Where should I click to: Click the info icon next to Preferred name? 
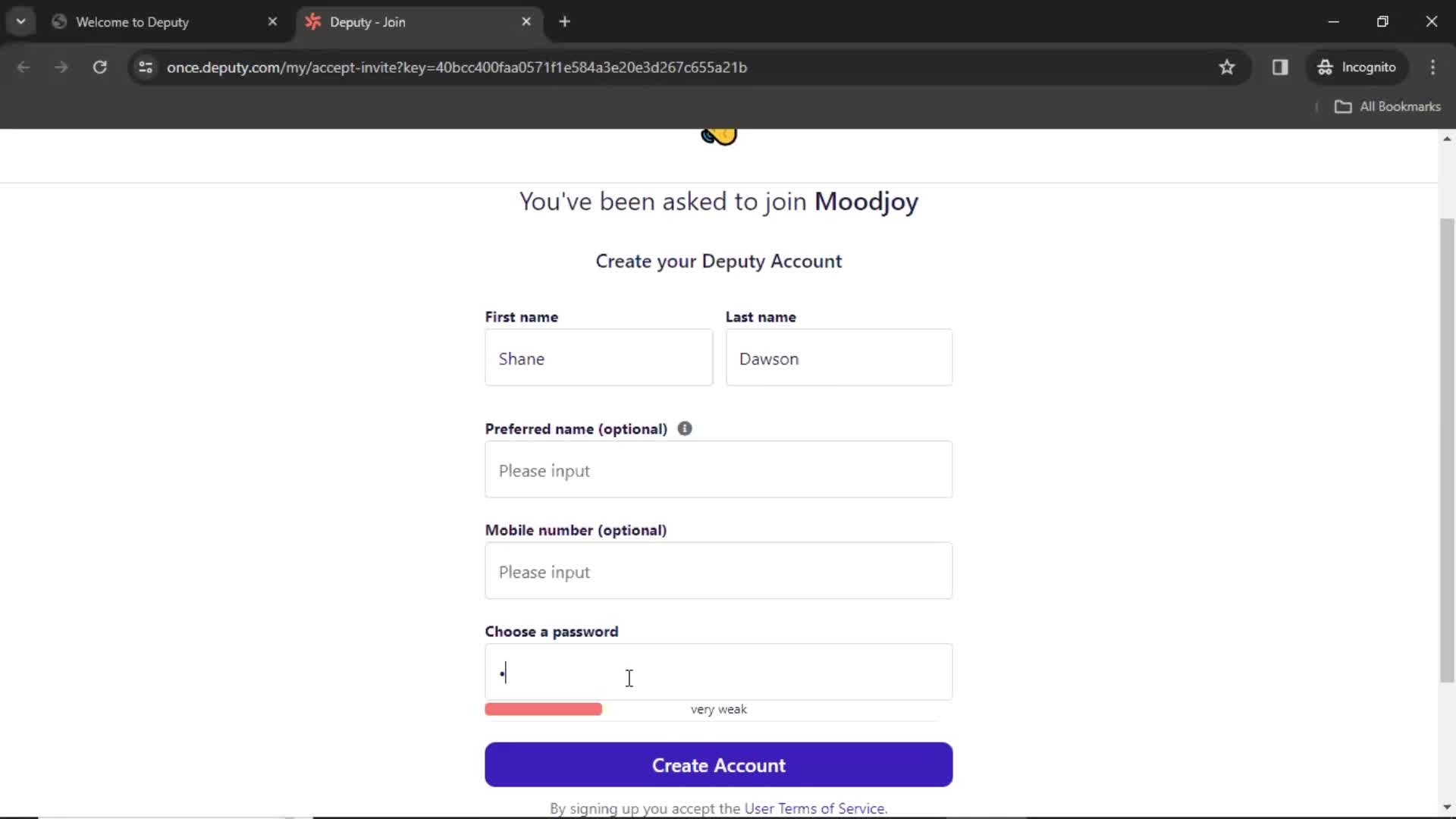[685, 428]
